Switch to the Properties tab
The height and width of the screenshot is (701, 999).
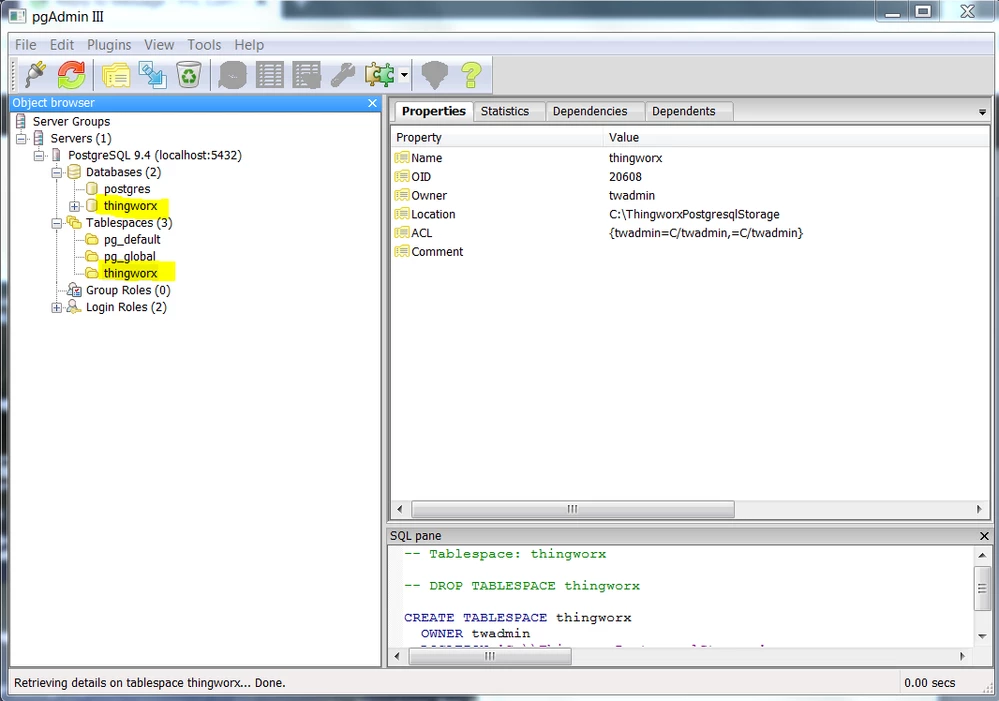click(x=433, y=111)
